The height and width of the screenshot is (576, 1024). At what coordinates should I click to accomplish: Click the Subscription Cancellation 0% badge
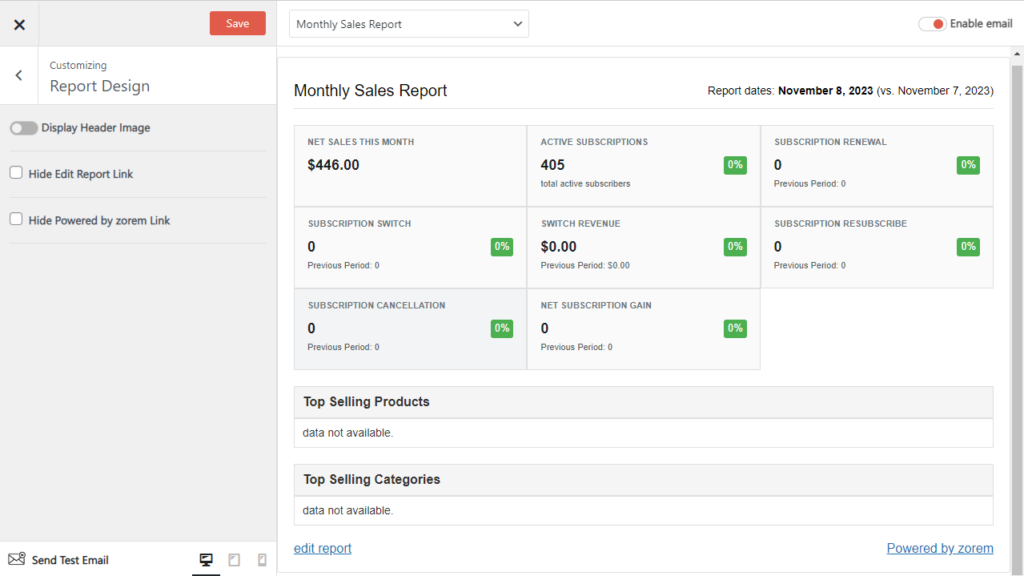502,328
